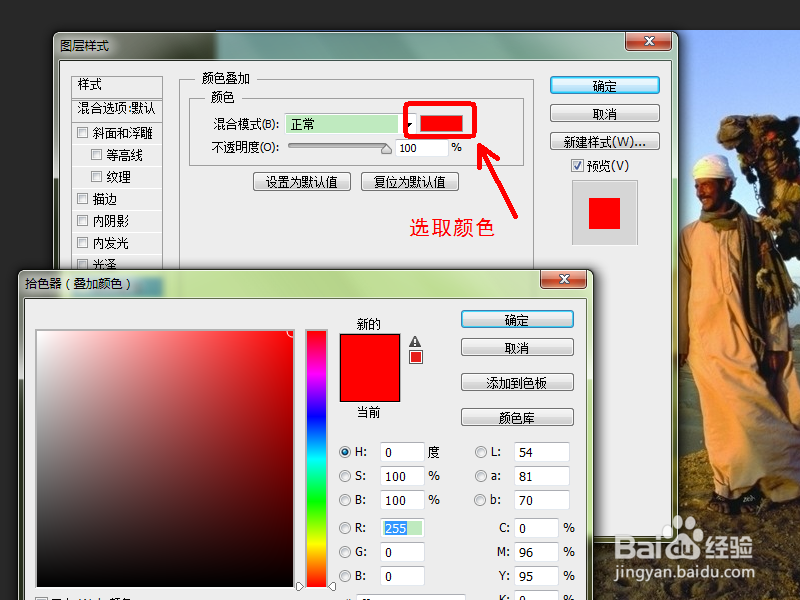Click 取消 in the color picker dialog

[517, 347]
